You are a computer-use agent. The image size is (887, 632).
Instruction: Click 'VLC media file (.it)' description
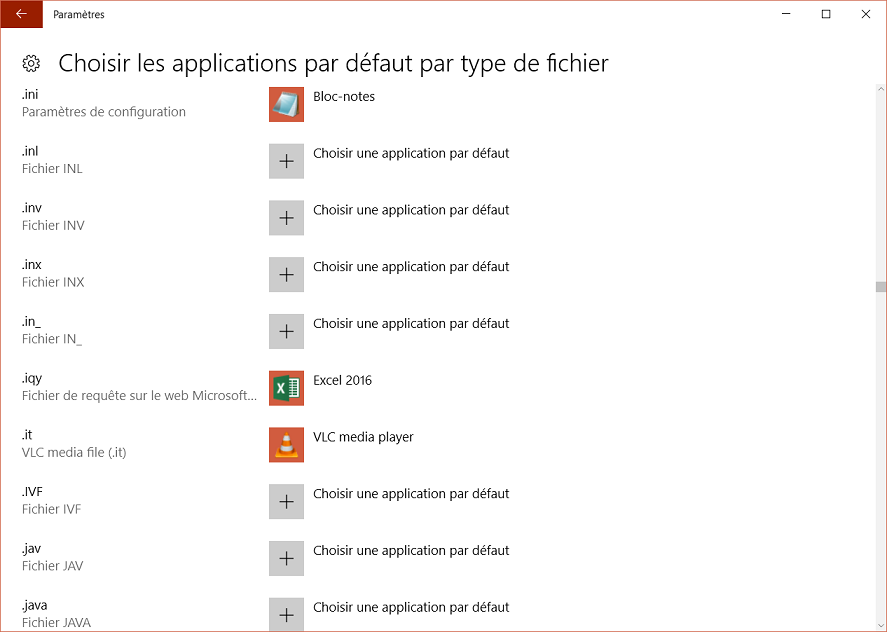74,453
